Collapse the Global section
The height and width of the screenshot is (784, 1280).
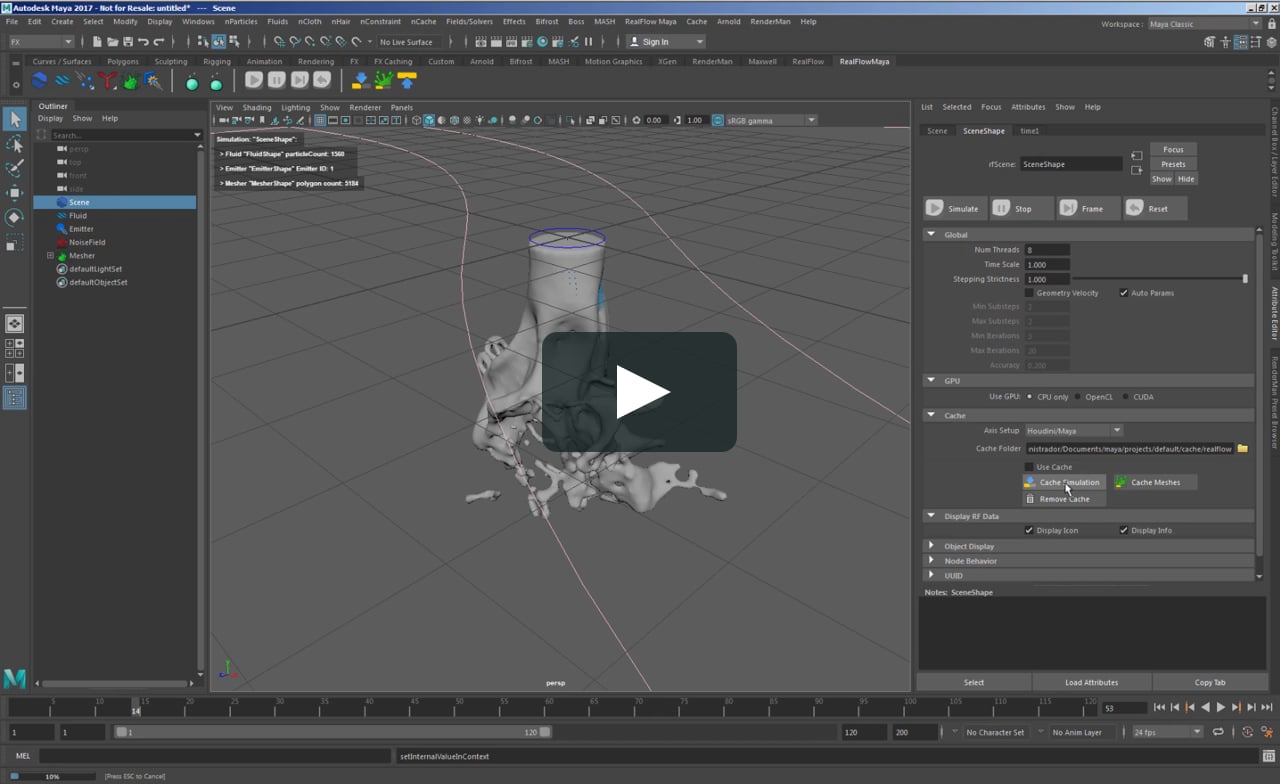[931, 235]
